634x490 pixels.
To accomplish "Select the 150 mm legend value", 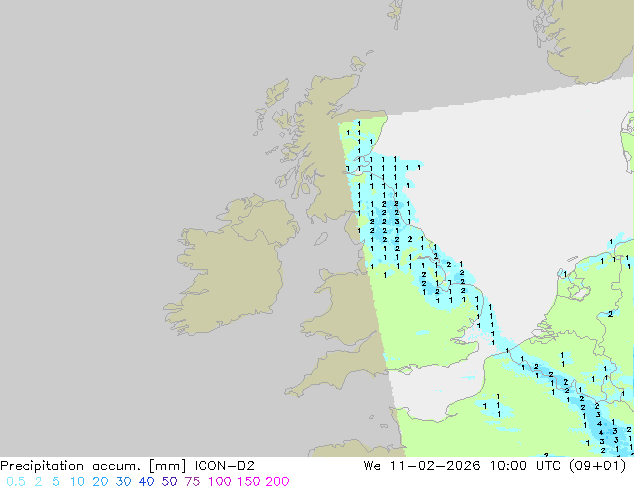I will 249,482.
